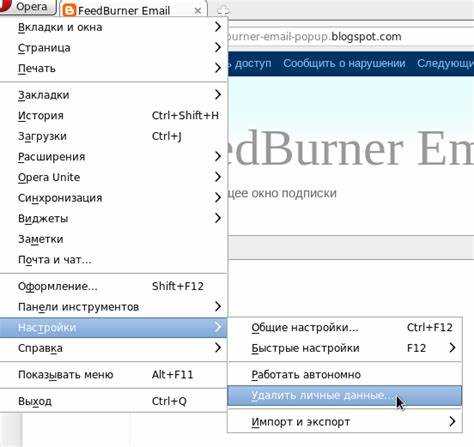Open Загрузки menu entry

[113, 136]
